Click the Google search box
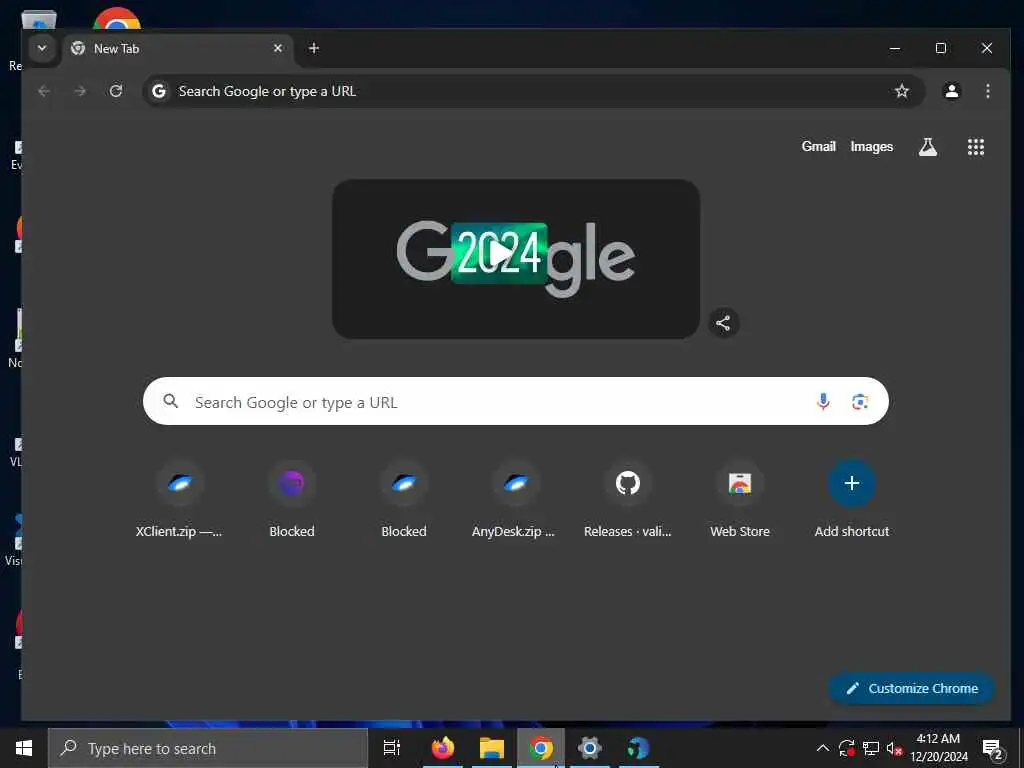This screenshot has height=768, width=1024. pyautogui.click(x=516, y=402)
